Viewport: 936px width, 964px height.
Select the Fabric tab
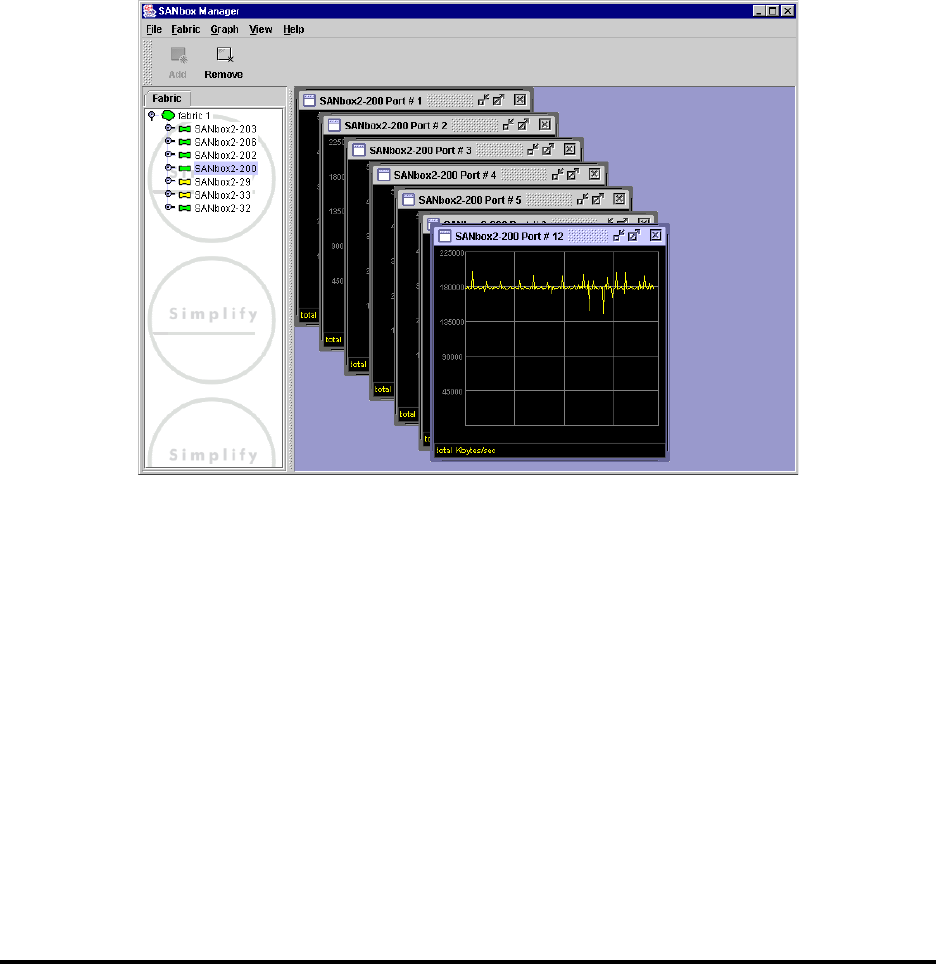[x=167, y=98]
